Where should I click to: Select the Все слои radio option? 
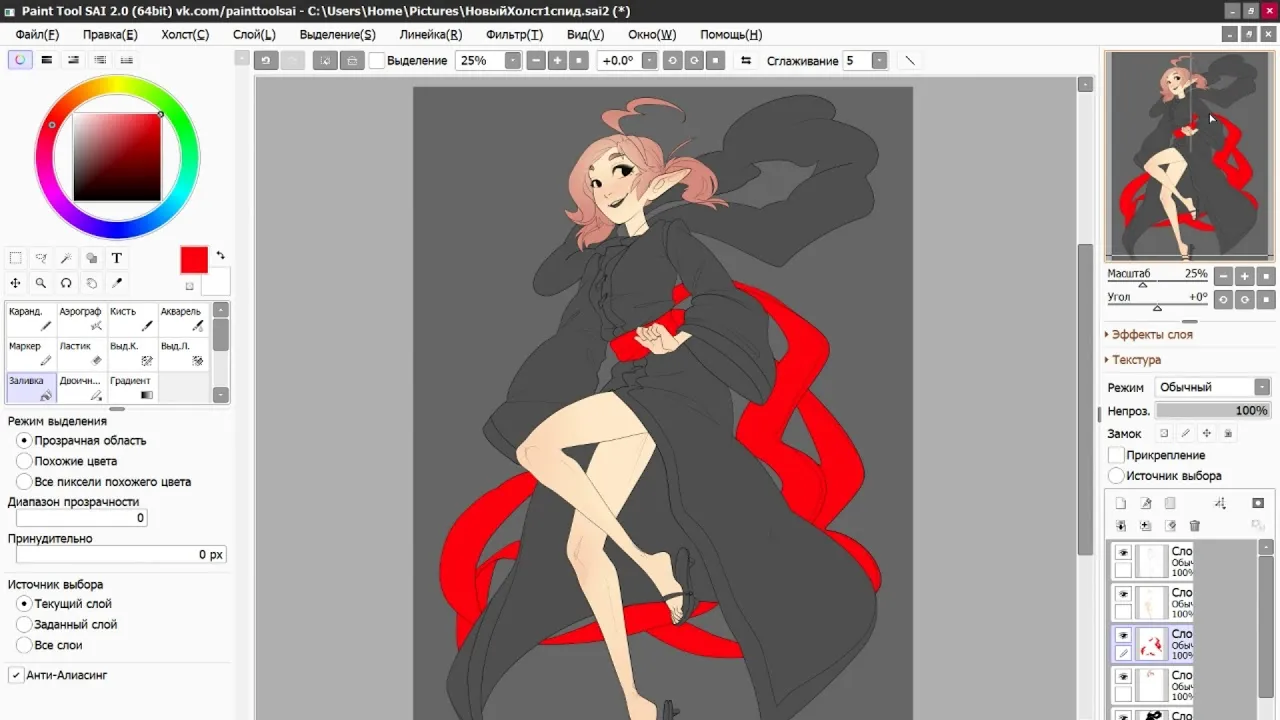pyautogui.click(x=24, y=645)
